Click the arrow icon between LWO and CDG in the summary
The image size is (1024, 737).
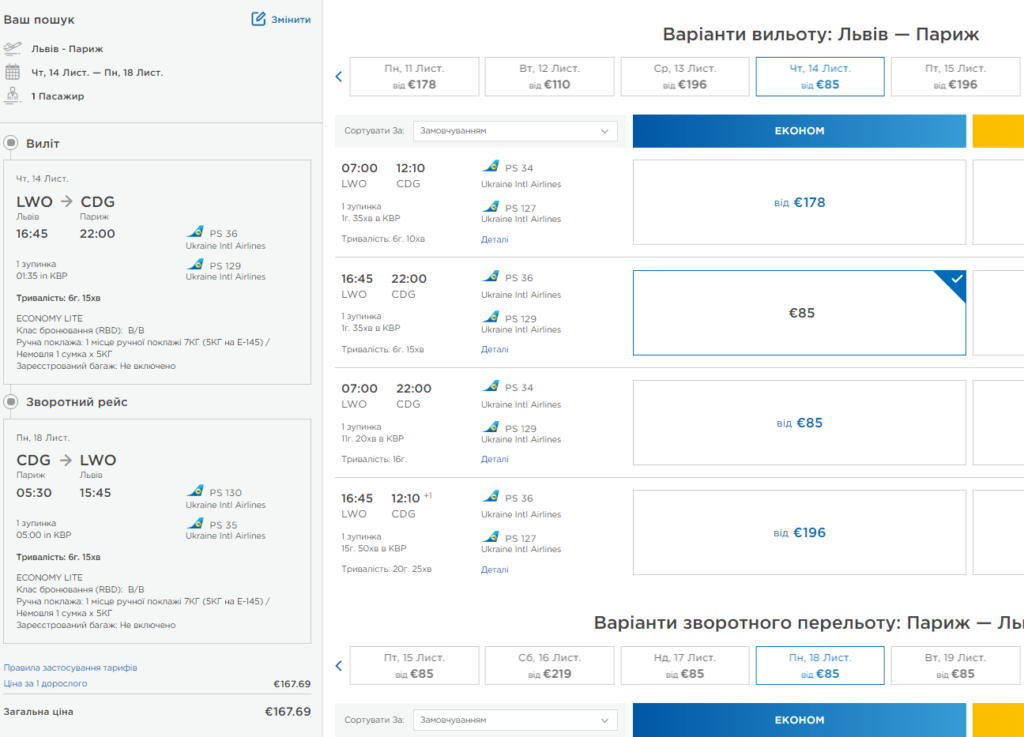66,201
